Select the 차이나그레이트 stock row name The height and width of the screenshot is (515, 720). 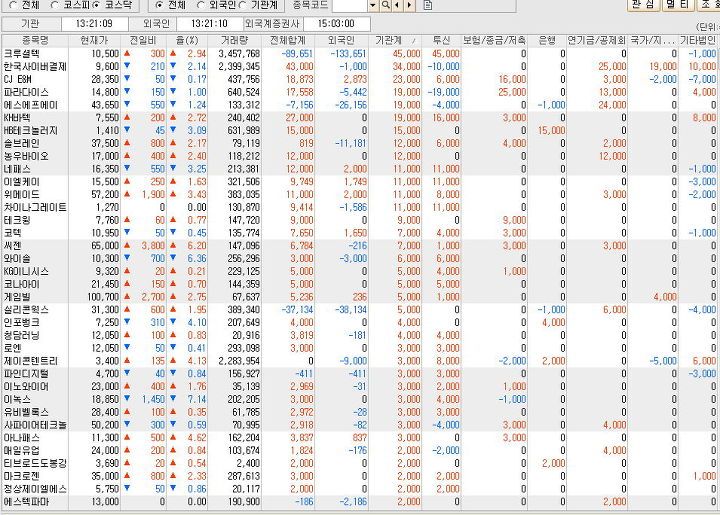click(35, 207)
